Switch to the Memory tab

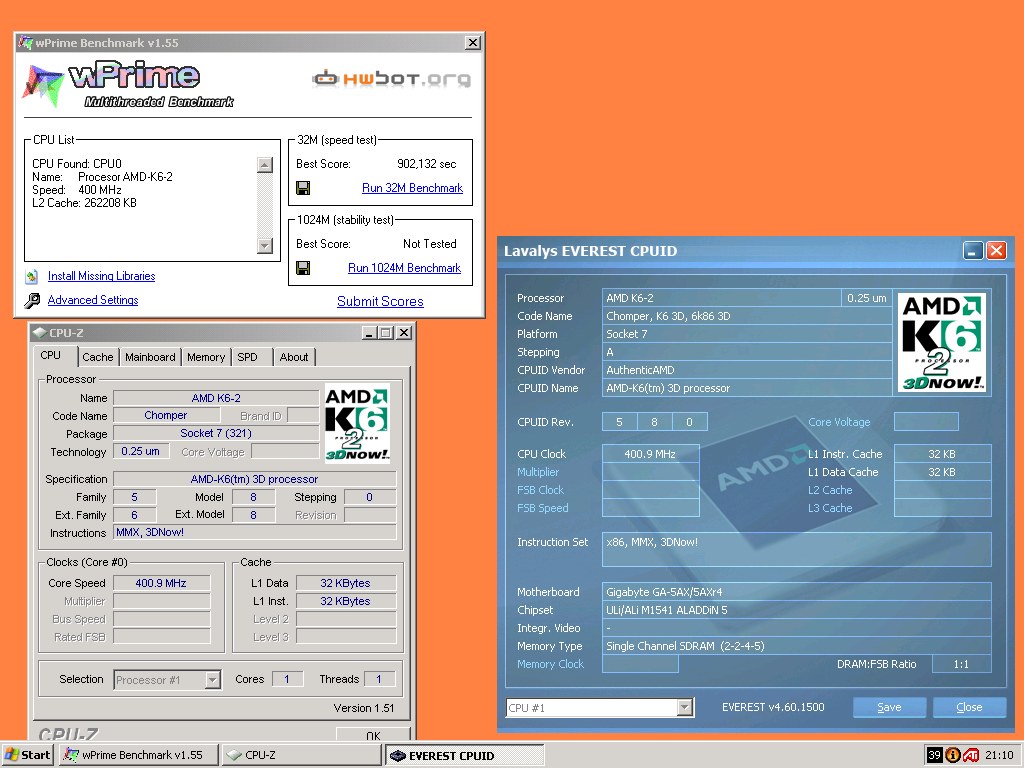pyautogui.click(x=206, y=357)
